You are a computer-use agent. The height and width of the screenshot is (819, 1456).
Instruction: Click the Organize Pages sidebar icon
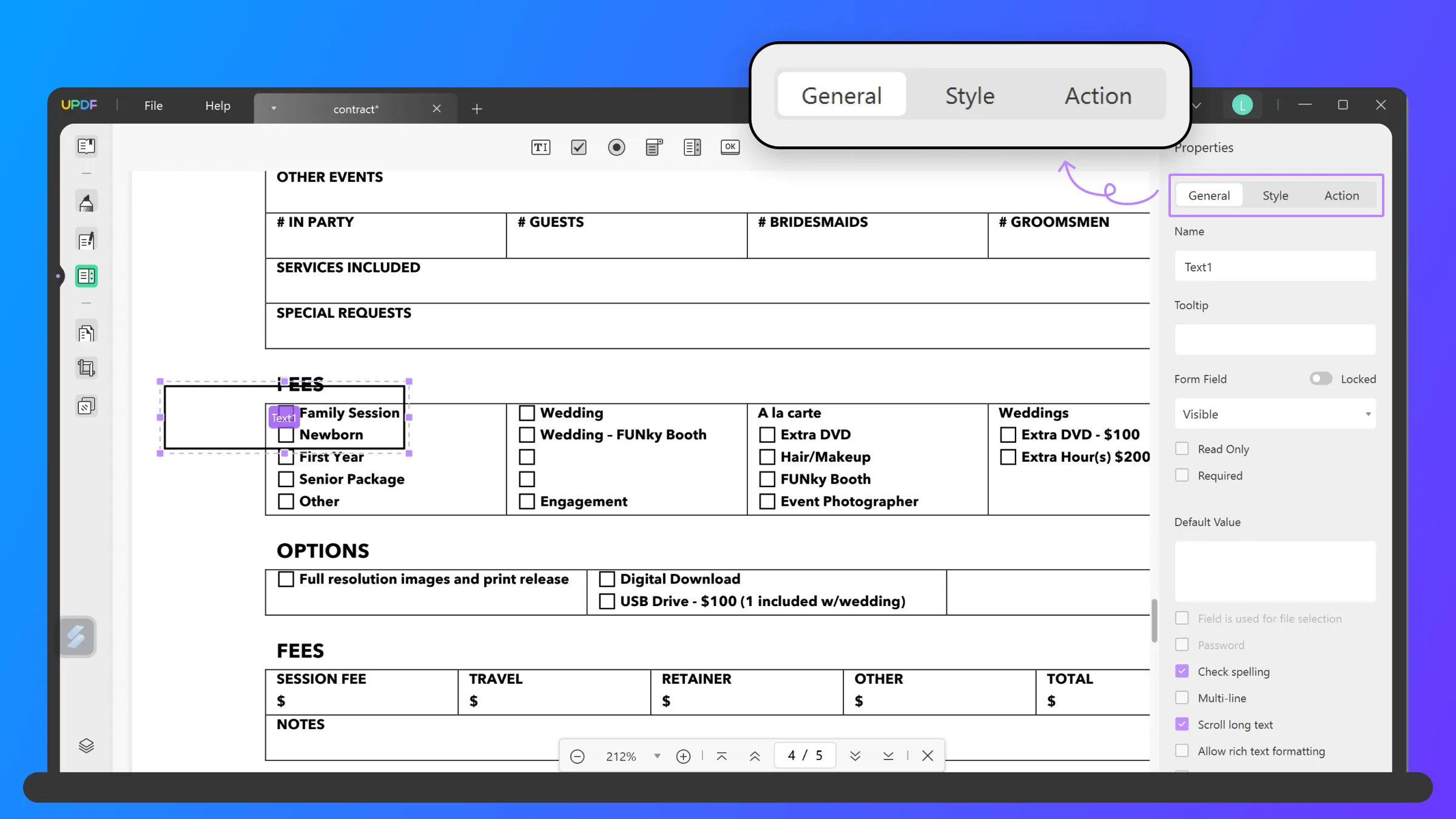pos(87,332)
